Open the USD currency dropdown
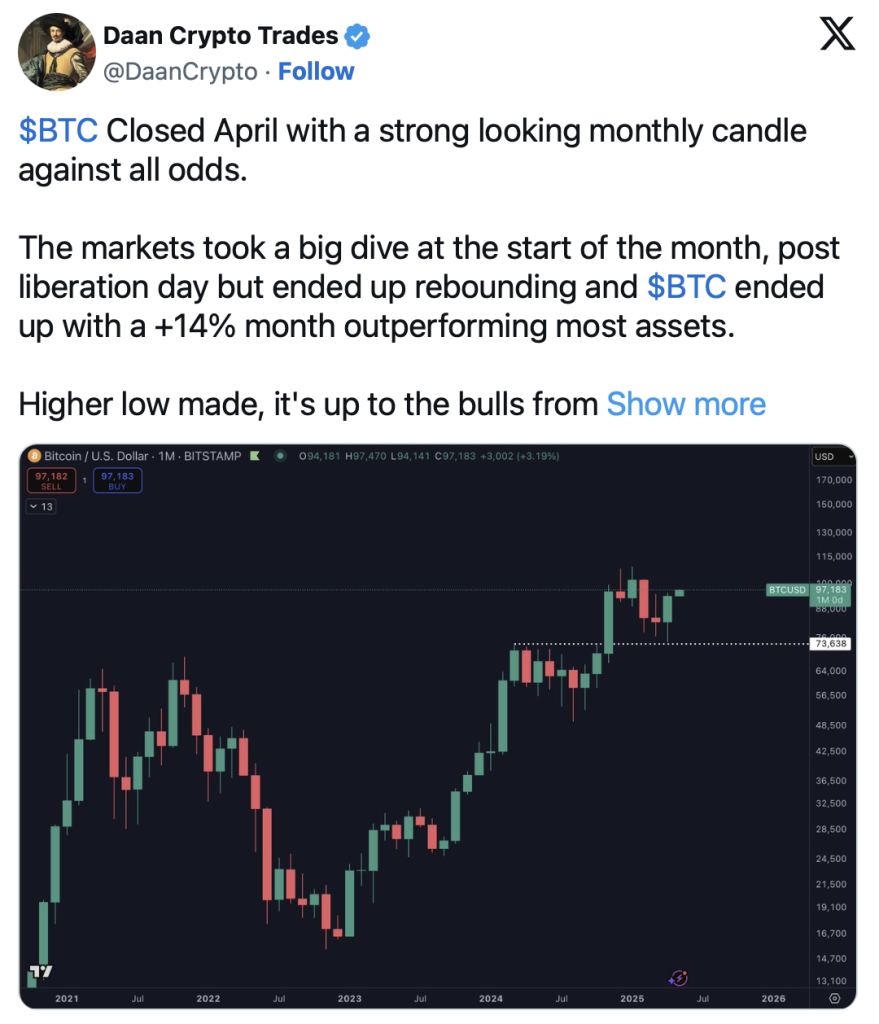 [833, 456]
